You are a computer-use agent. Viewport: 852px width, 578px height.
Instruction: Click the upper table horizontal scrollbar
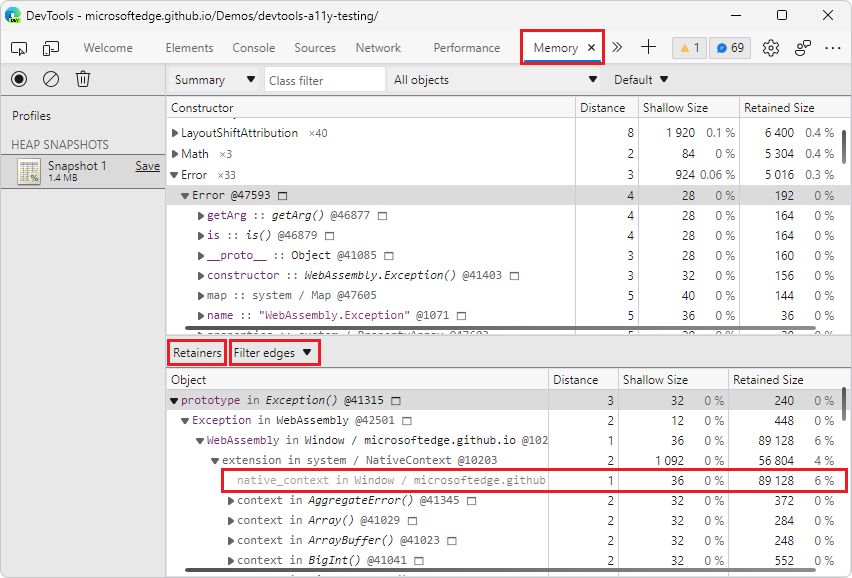(x=500, y=328)
